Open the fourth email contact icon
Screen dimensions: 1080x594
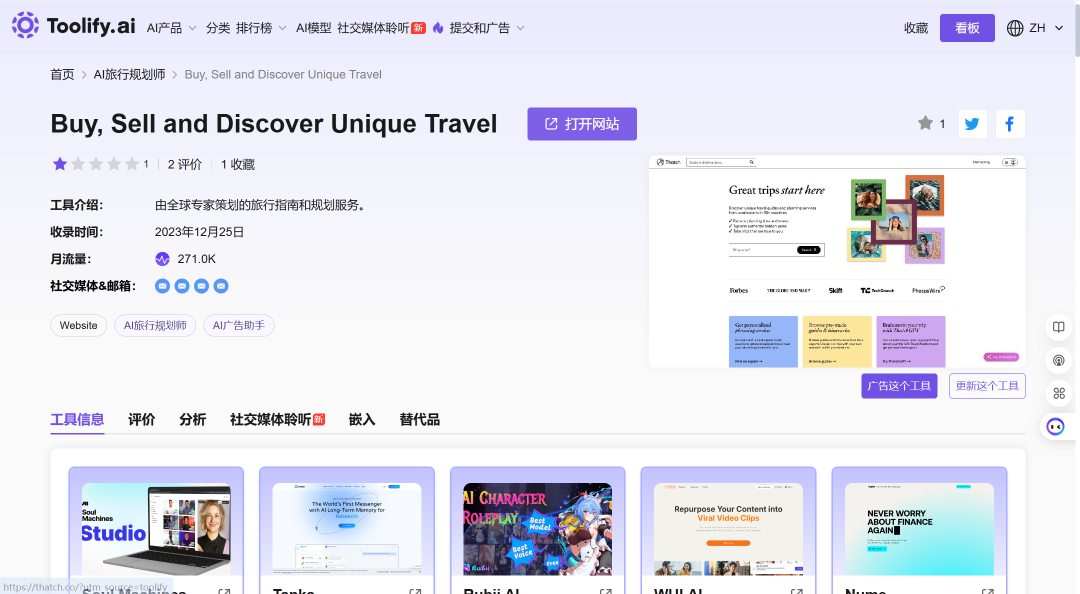tap(221, 286)
